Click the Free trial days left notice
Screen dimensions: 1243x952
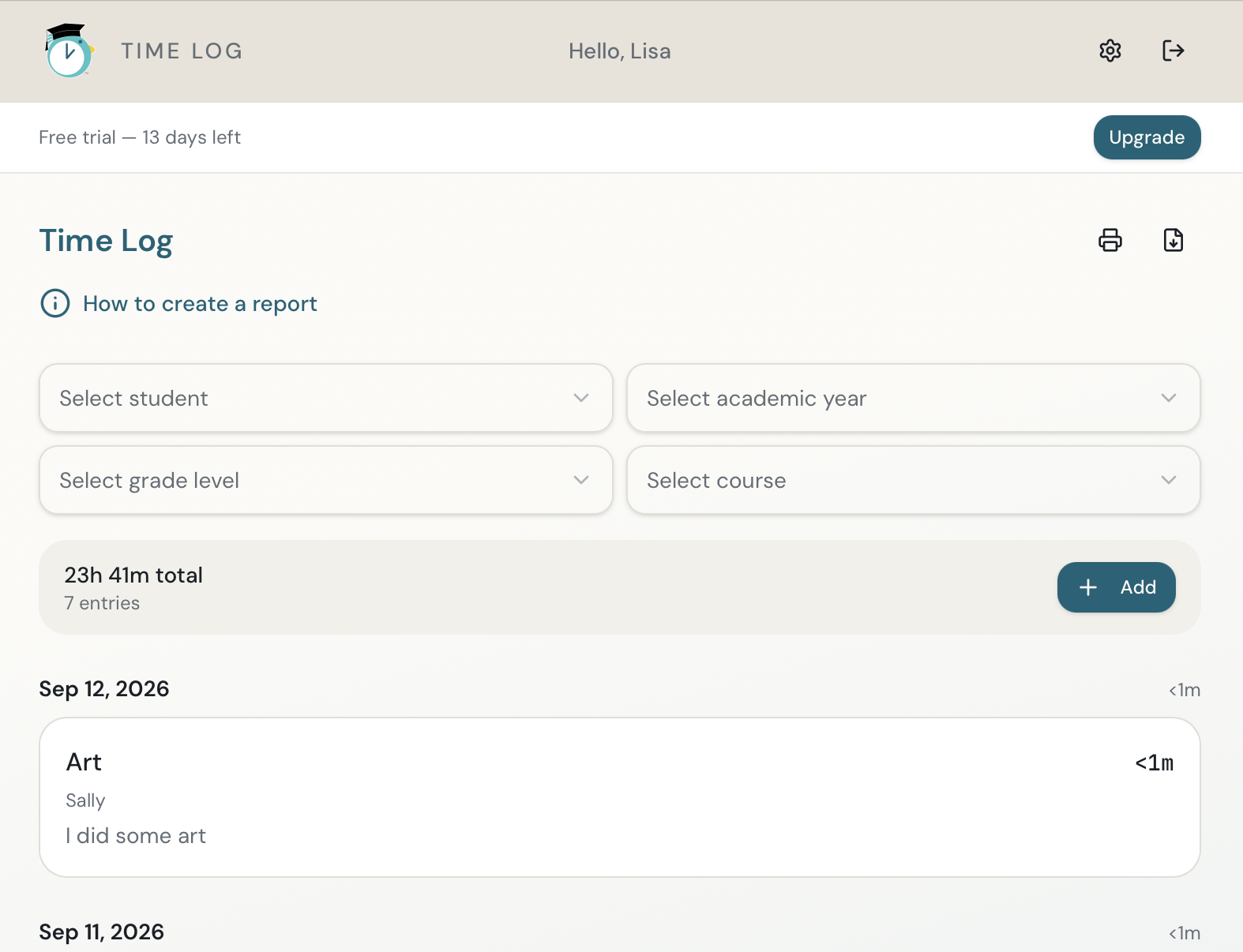140,137
